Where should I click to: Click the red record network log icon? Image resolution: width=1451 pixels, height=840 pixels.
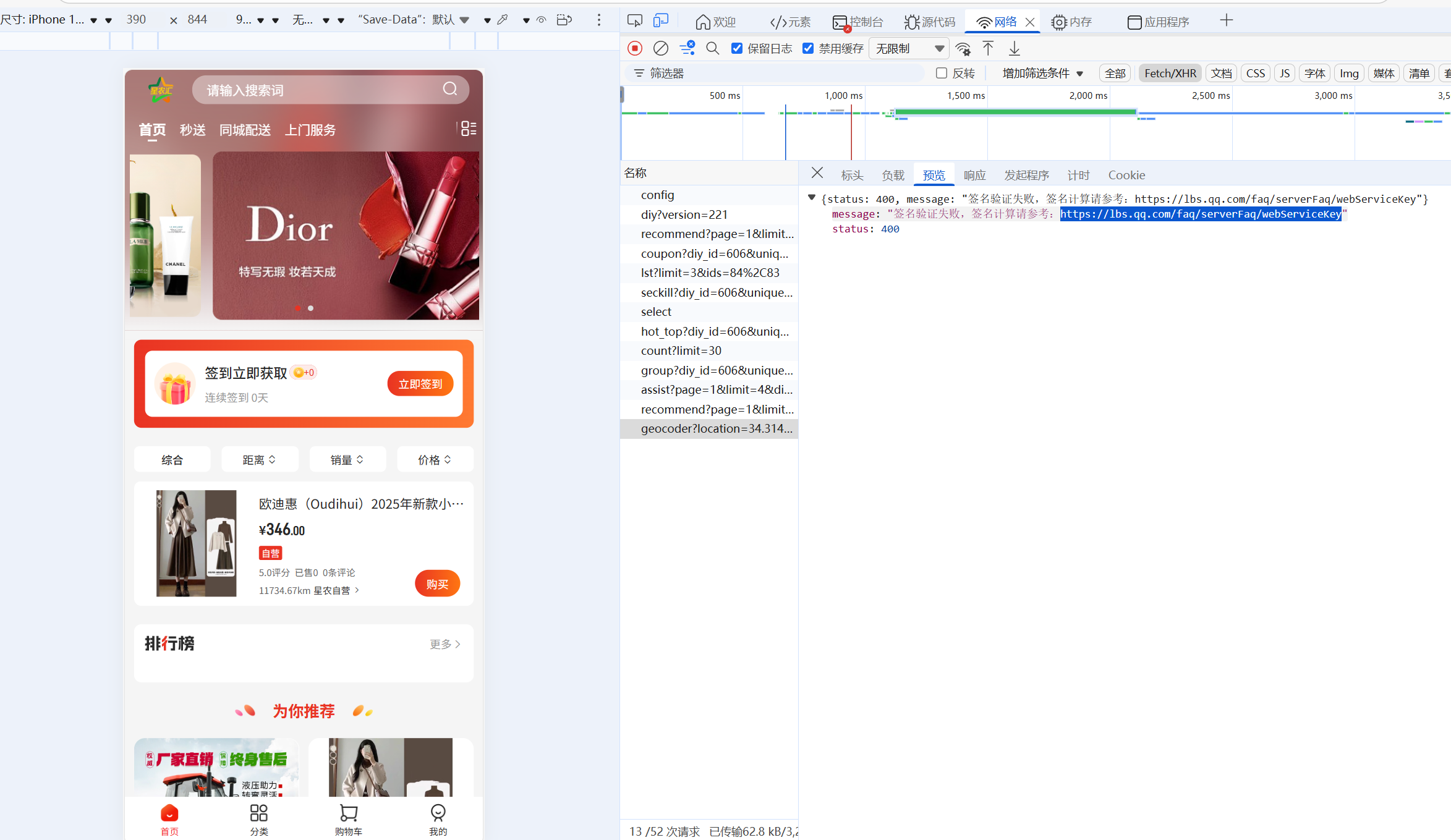click(x=635, y=48)
